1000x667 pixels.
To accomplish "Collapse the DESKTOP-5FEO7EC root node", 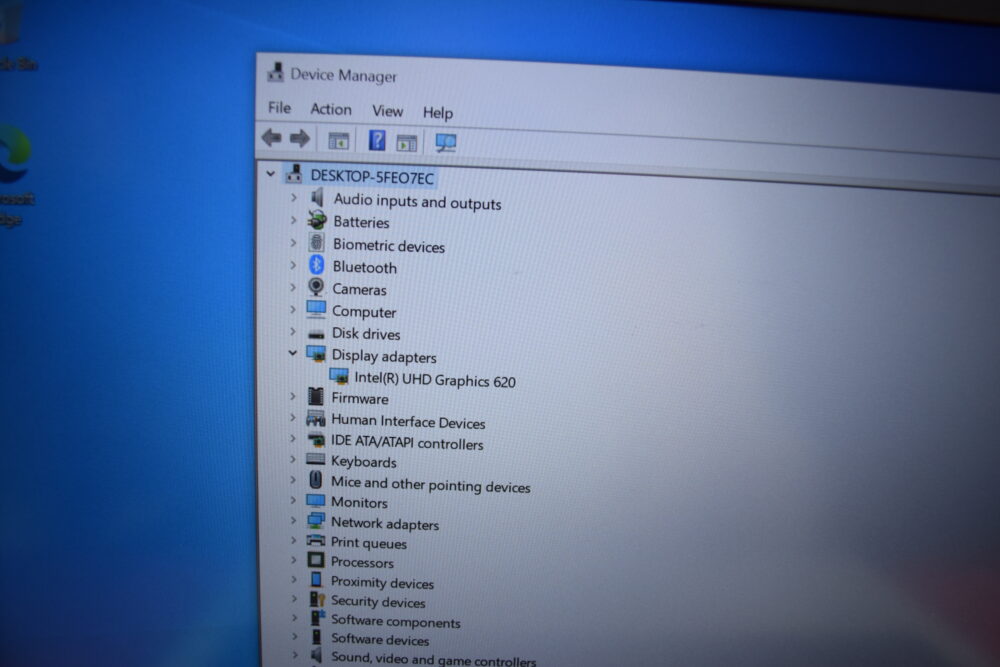I will (270, 173).
